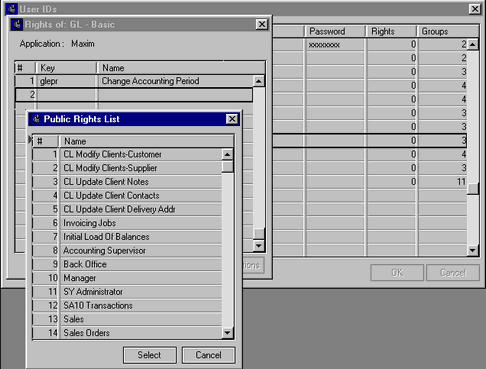Image resolution: width=486 pixels, height=369 pixels.
Task: Select CL Modify Clients-Supplier right
Action: pos(127,168)
